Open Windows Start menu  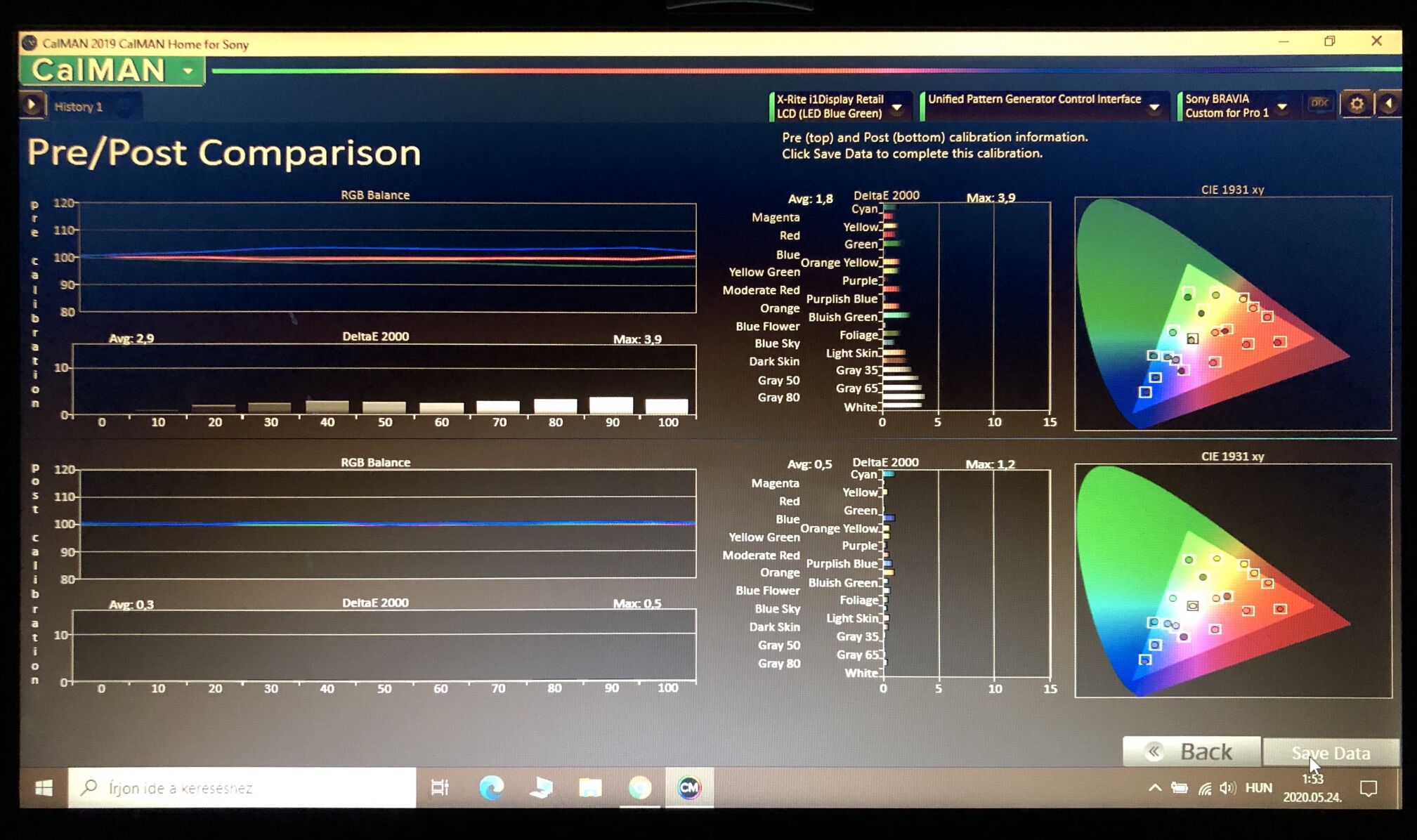(x=44, y=788)
